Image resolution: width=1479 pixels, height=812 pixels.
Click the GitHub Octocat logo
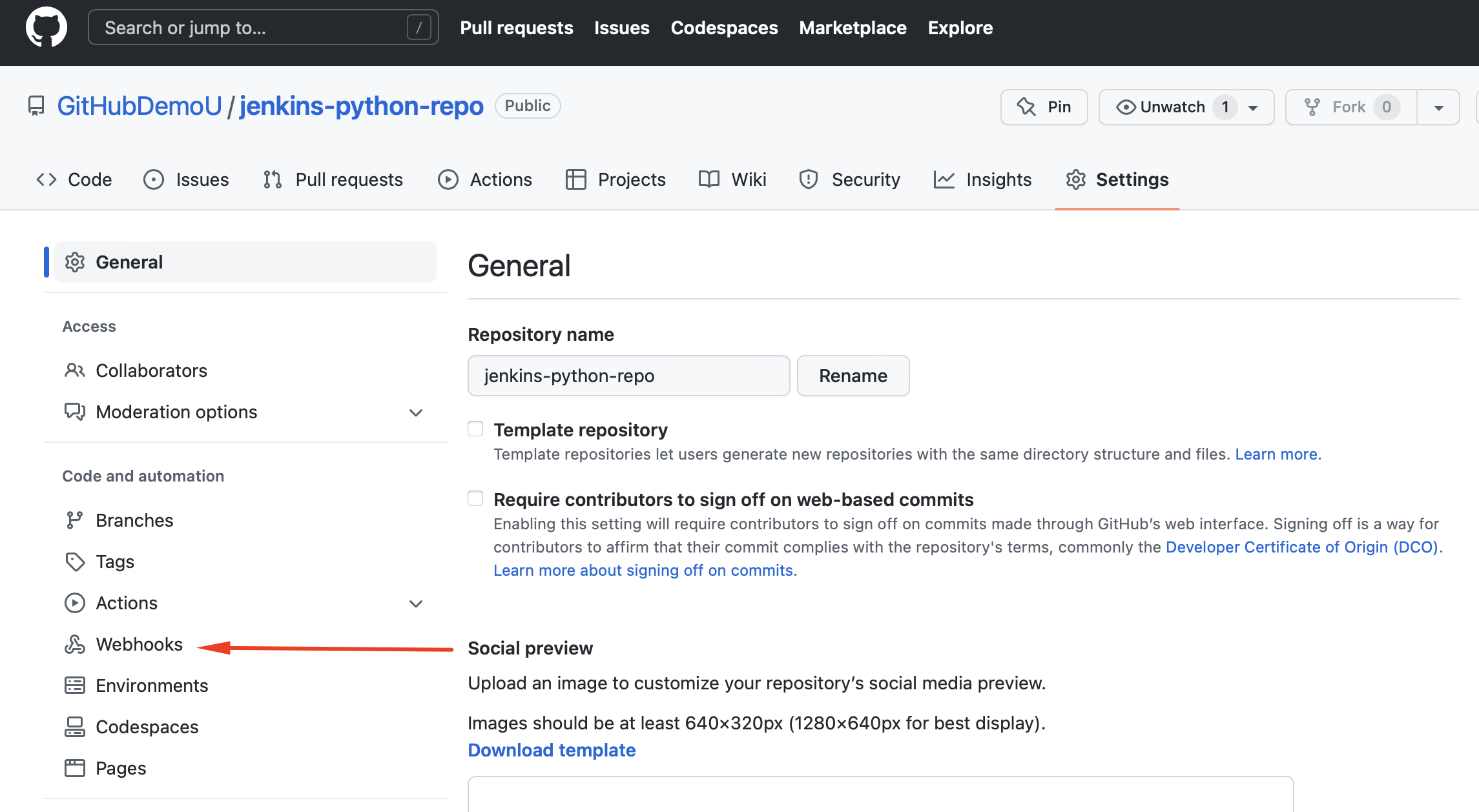(x=47, y=27)
